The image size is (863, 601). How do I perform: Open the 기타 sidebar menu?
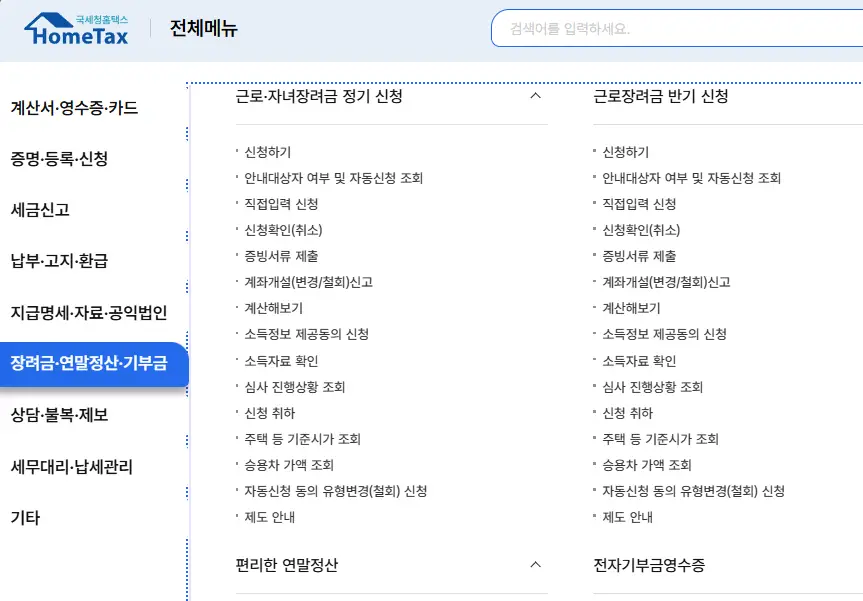[28, 516]
